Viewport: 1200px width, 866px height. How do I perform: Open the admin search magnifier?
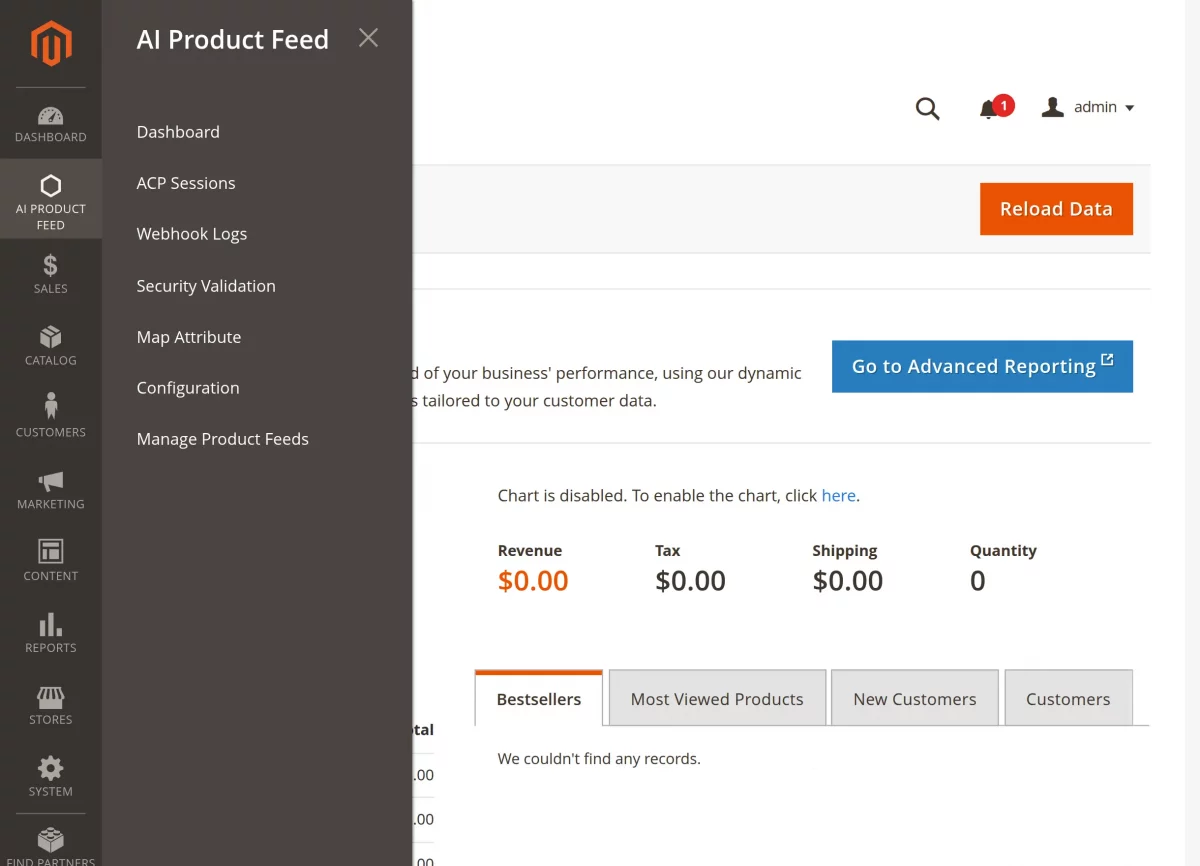pyautogui.click(x=927, y=108)
